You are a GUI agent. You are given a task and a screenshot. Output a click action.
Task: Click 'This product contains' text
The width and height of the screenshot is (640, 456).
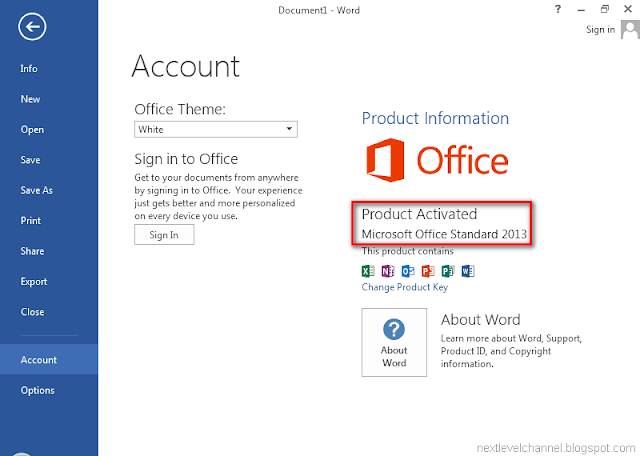(x=407, y=251)
